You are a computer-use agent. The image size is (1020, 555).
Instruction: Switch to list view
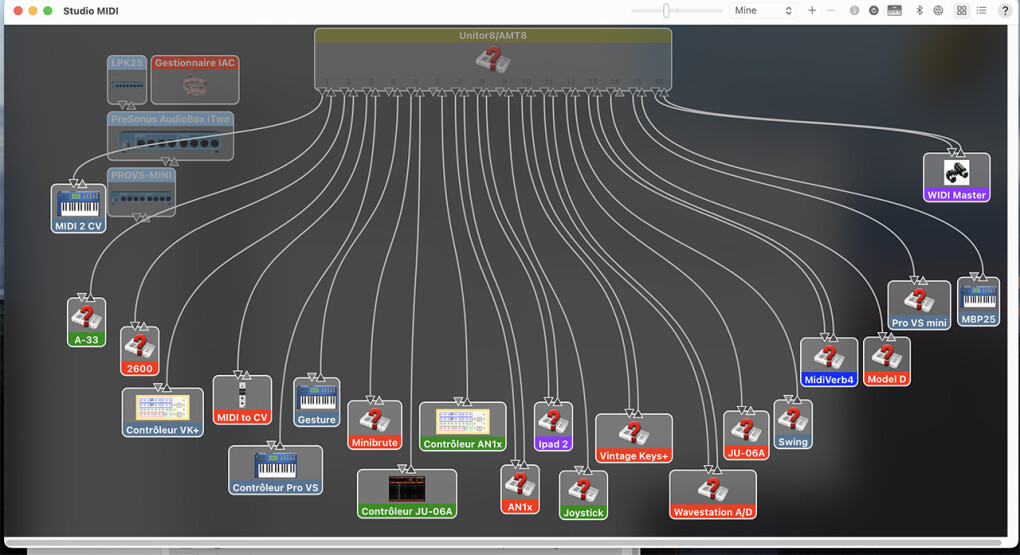click(x=982, y=10)
